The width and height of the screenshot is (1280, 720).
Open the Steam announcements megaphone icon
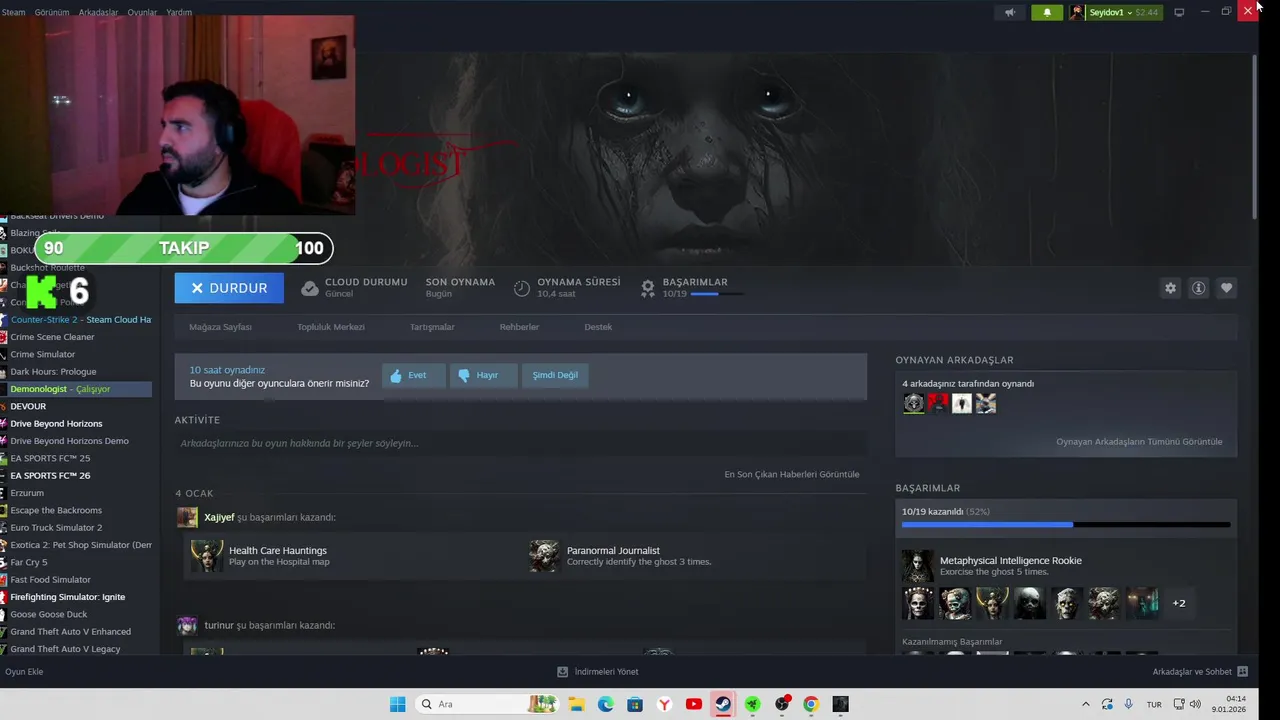point(1010,12)
